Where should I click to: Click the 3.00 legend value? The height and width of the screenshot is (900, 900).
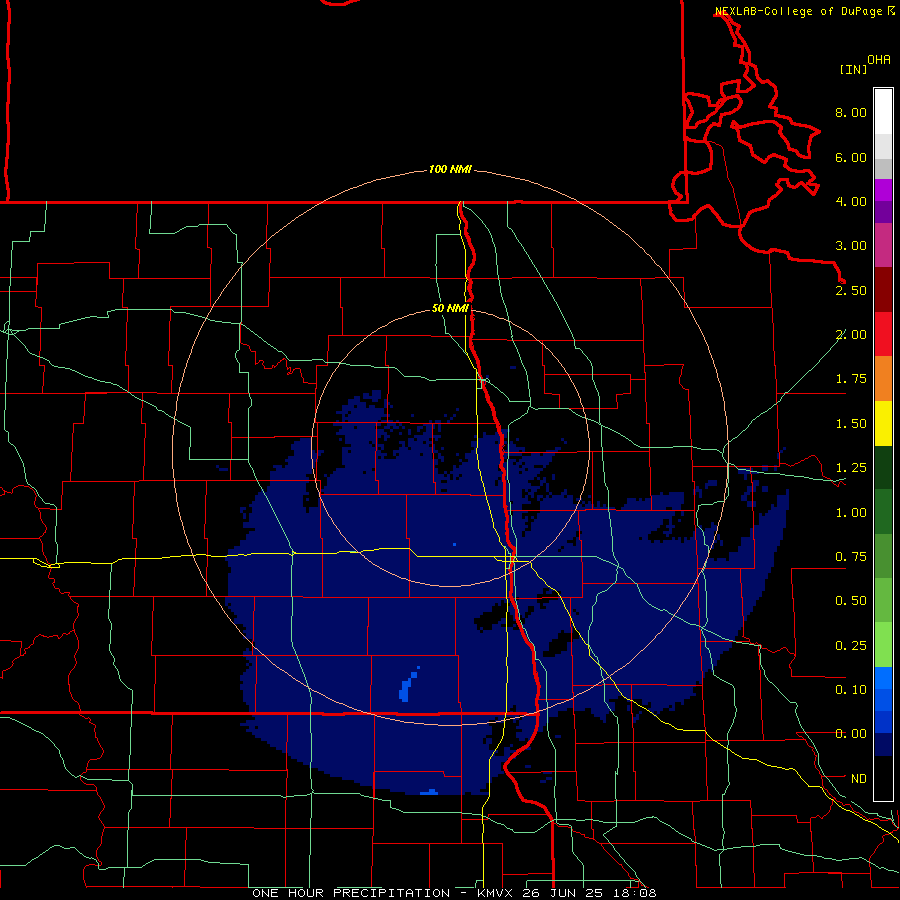[x=851, y=246]
